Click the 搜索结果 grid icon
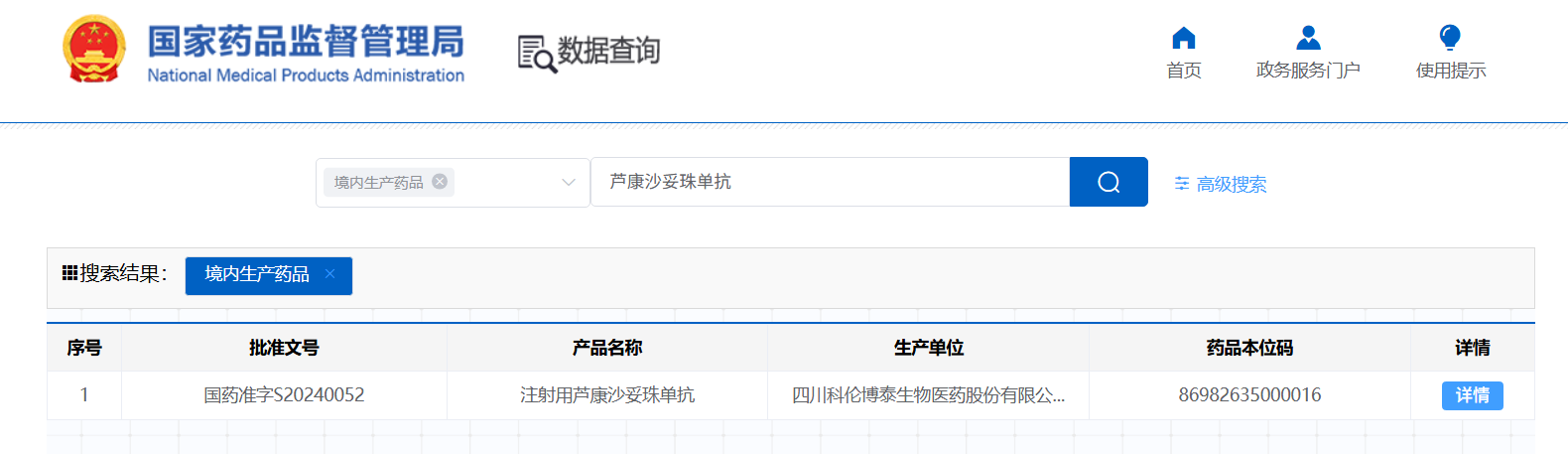The height and width of the screenshot is (454, 1568). pyautogui.click(x=69, y=273)
